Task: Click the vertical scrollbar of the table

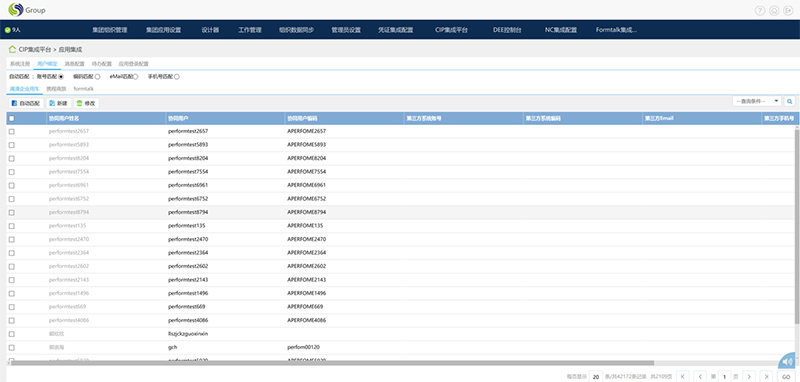Action: pyautogui.click(x=797, y=225)
